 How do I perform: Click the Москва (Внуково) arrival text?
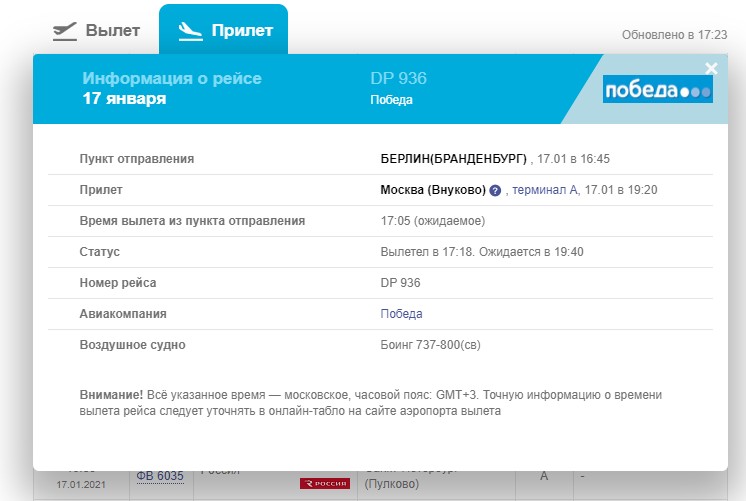point(432,190)
